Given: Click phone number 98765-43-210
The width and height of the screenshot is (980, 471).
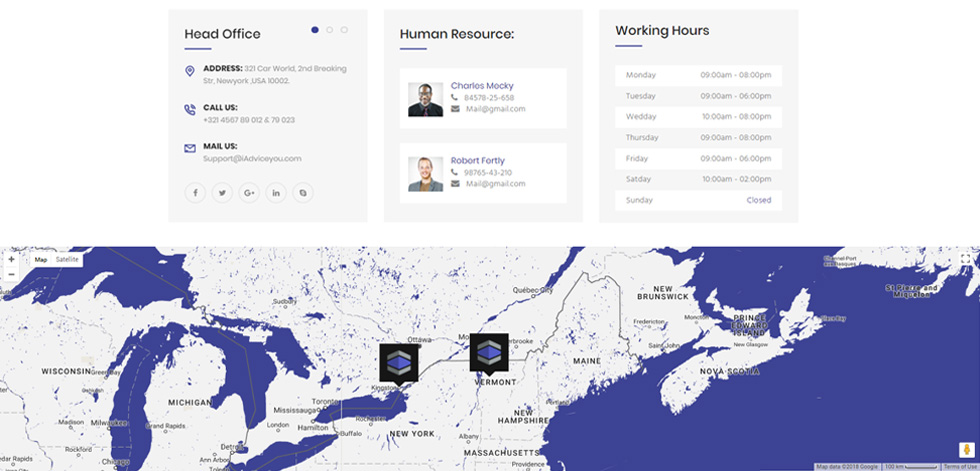Looking at the screenshot, I should tap(488, 172).
